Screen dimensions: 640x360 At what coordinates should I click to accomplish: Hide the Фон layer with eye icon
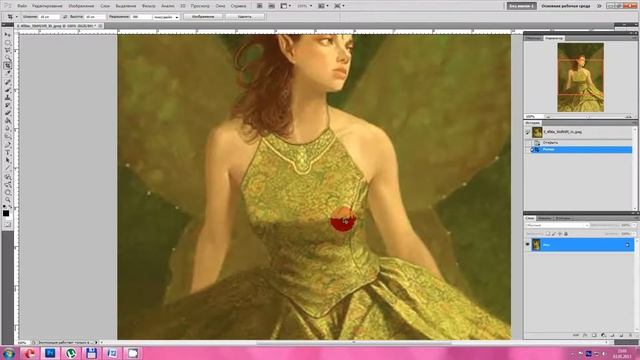click(x=527, y=244)
